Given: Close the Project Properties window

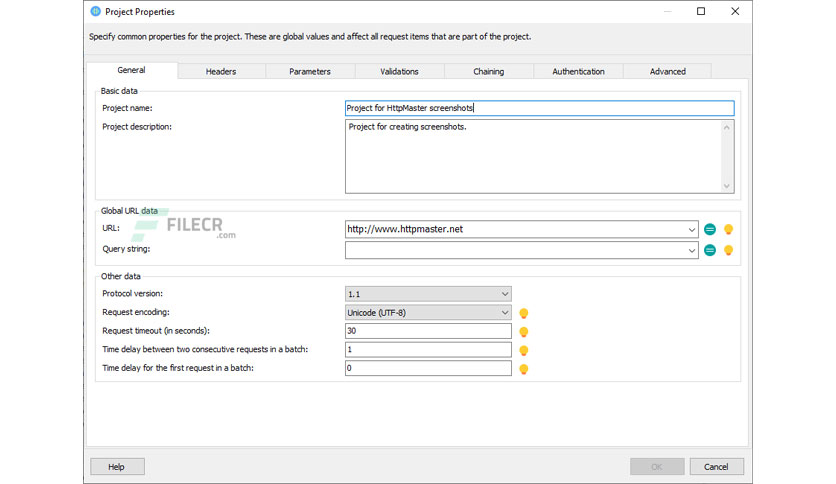Looking at the screenshot, I should coord(735,11).
